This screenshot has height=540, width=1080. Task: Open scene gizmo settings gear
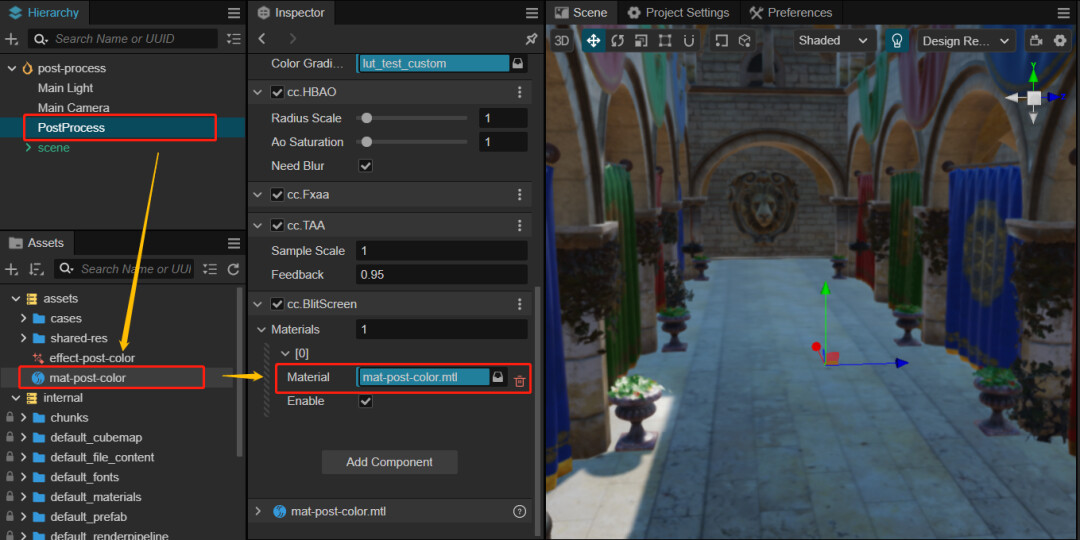pyautogui.click(x=1060, y=41)
